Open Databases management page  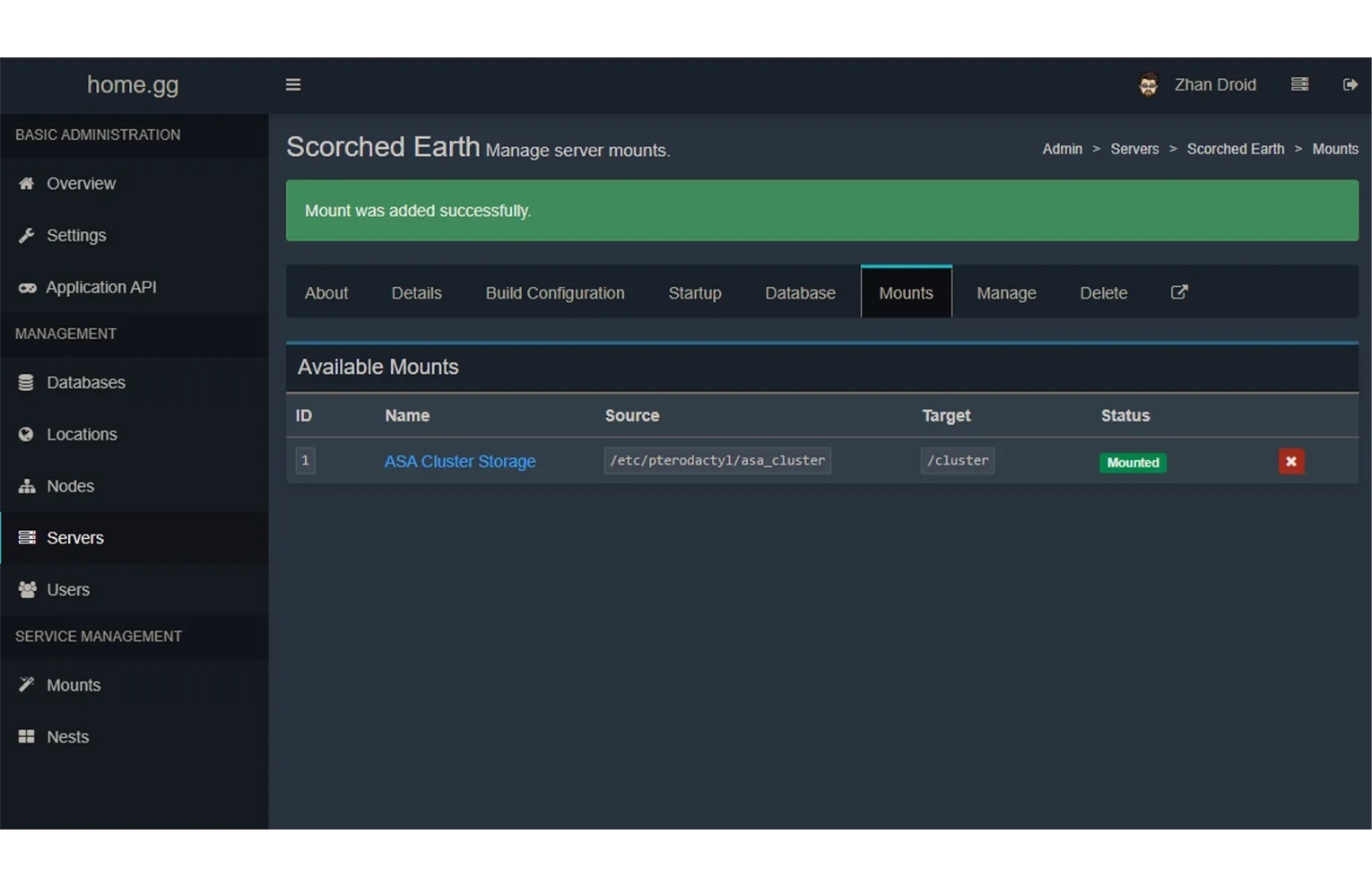click(85, 383)
